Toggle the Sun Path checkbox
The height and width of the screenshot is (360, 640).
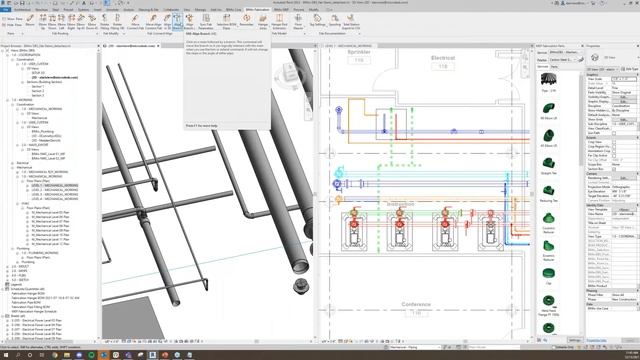[614, 133]
